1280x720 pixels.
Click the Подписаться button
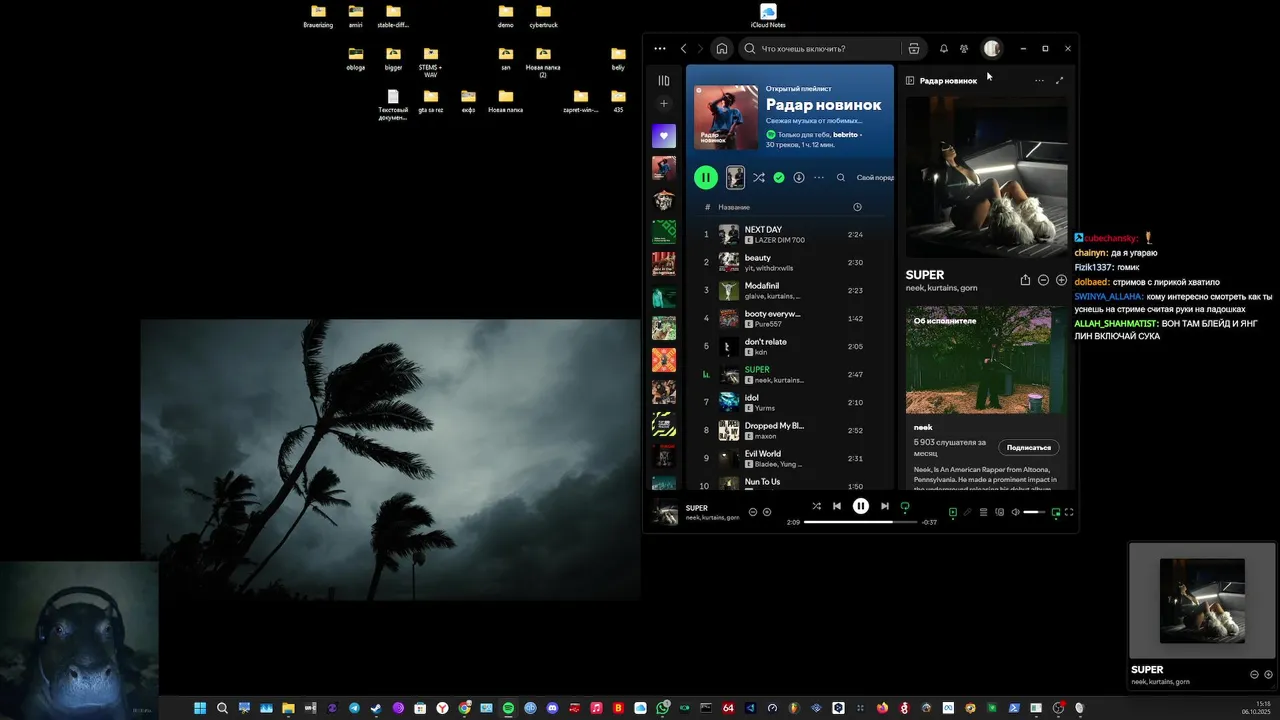point(1029,447)
